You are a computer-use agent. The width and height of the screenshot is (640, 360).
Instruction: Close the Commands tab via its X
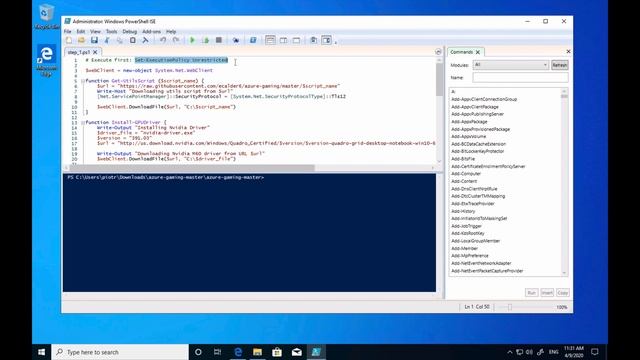pyautogui.click(x=478, y=52)
